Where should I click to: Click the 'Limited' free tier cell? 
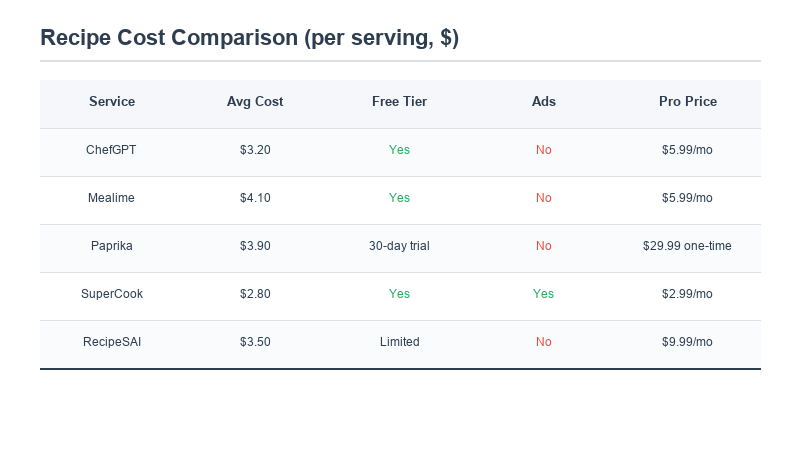click(399, 342)
